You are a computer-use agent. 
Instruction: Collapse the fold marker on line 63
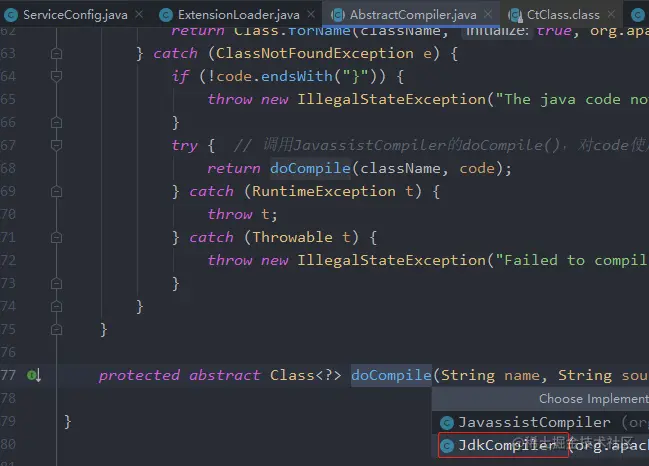tap(56, 53)
